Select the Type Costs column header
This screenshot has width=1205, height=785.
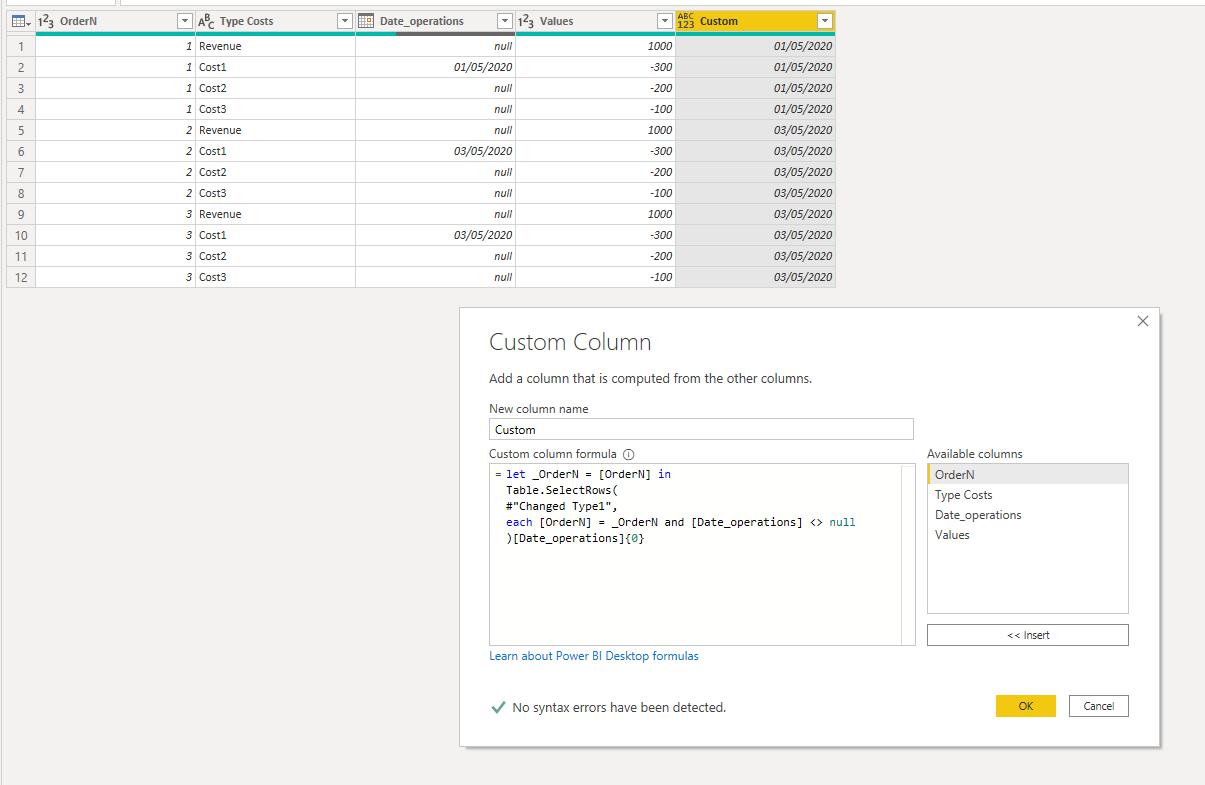tap(275, 21)
